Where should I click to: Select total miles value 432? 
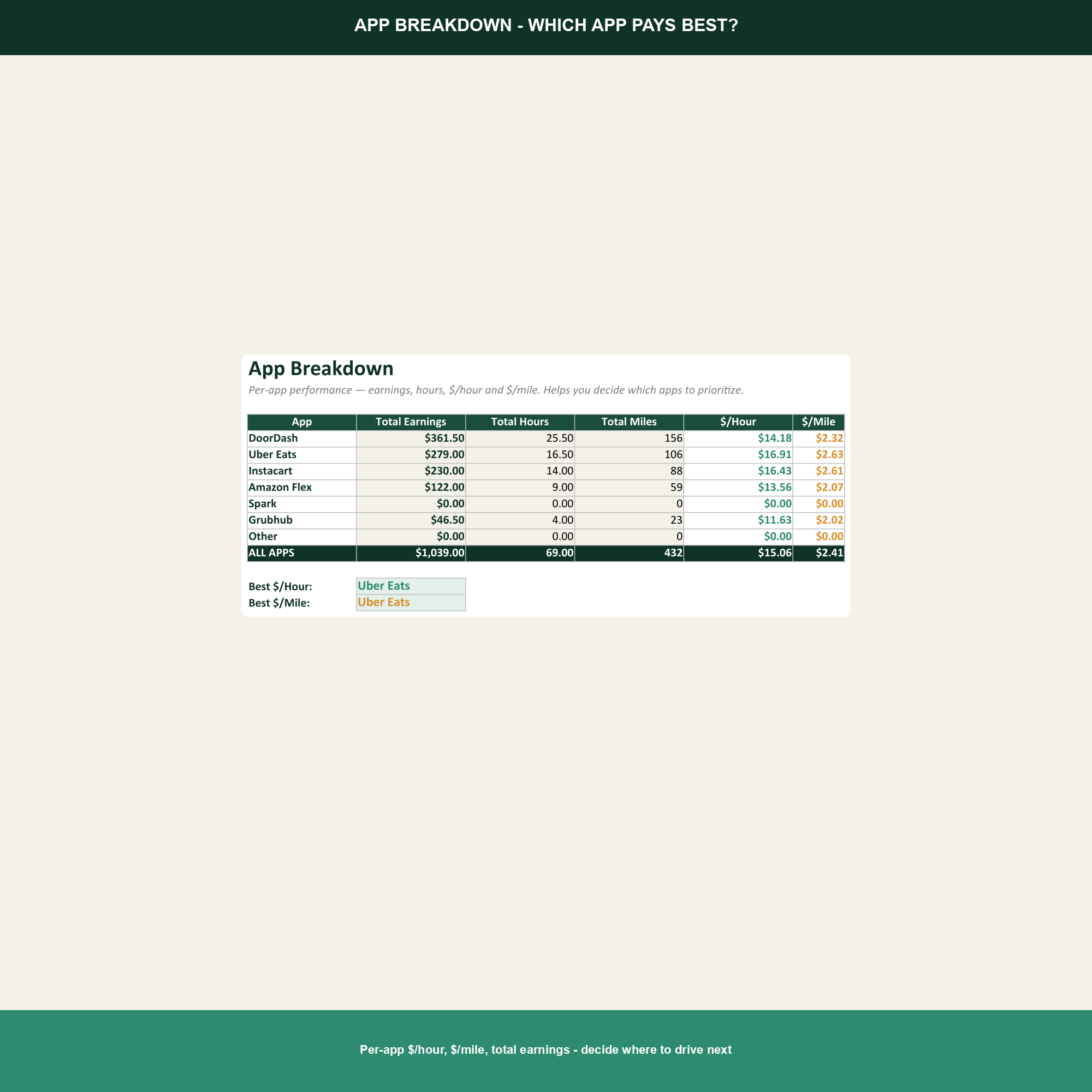(x=629, y=553)
